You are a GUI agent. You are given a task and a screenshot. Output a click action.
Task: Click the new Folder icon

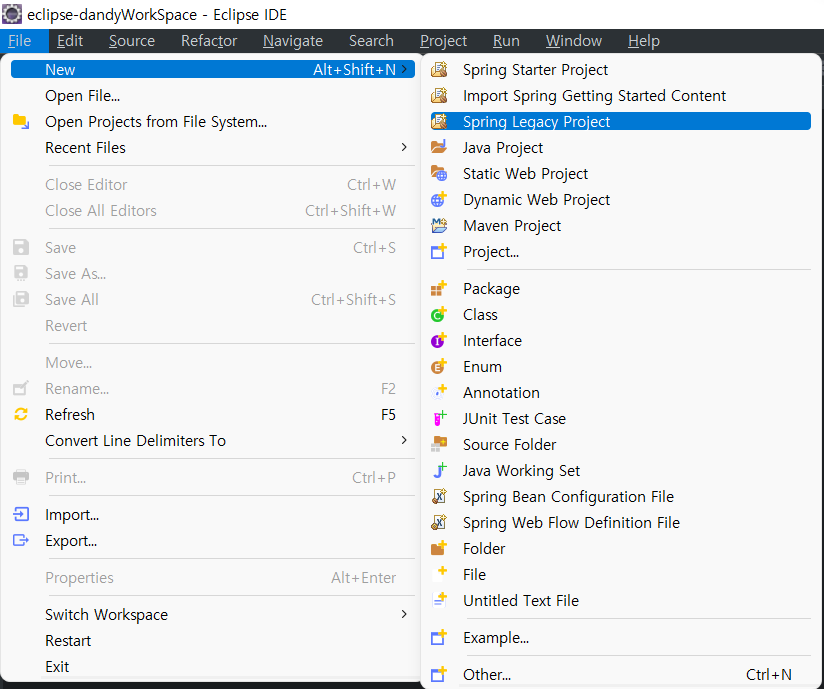click(x=439, y=548)
